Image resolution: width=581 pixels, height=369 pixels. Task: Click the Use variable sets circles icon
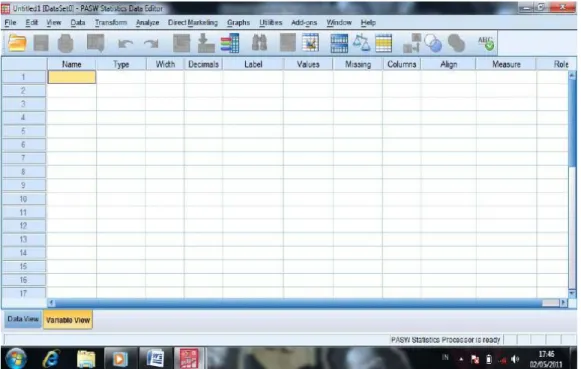433,43
